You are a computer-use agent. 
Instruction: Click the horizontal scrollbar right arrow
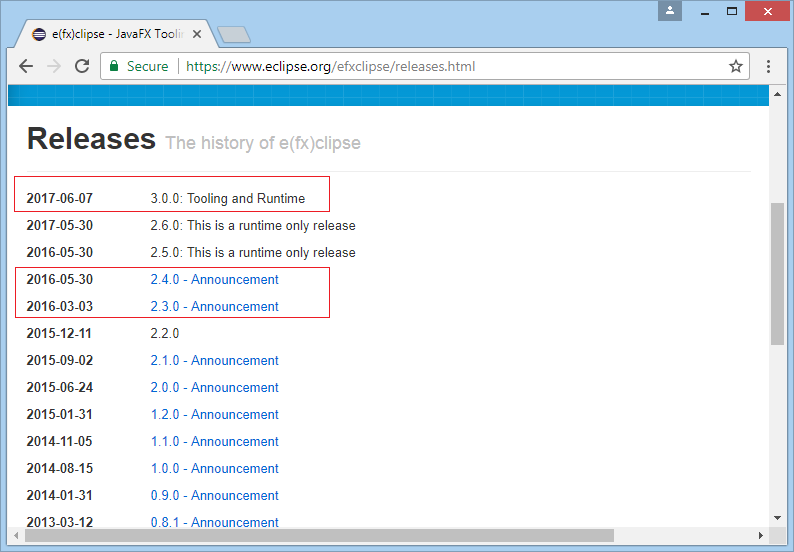coord(761,535)
